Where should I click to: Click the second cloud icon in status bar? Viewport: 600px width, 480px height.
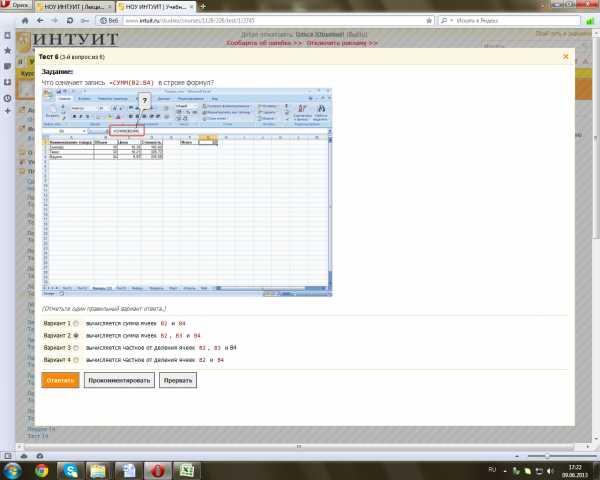[39, 456]
